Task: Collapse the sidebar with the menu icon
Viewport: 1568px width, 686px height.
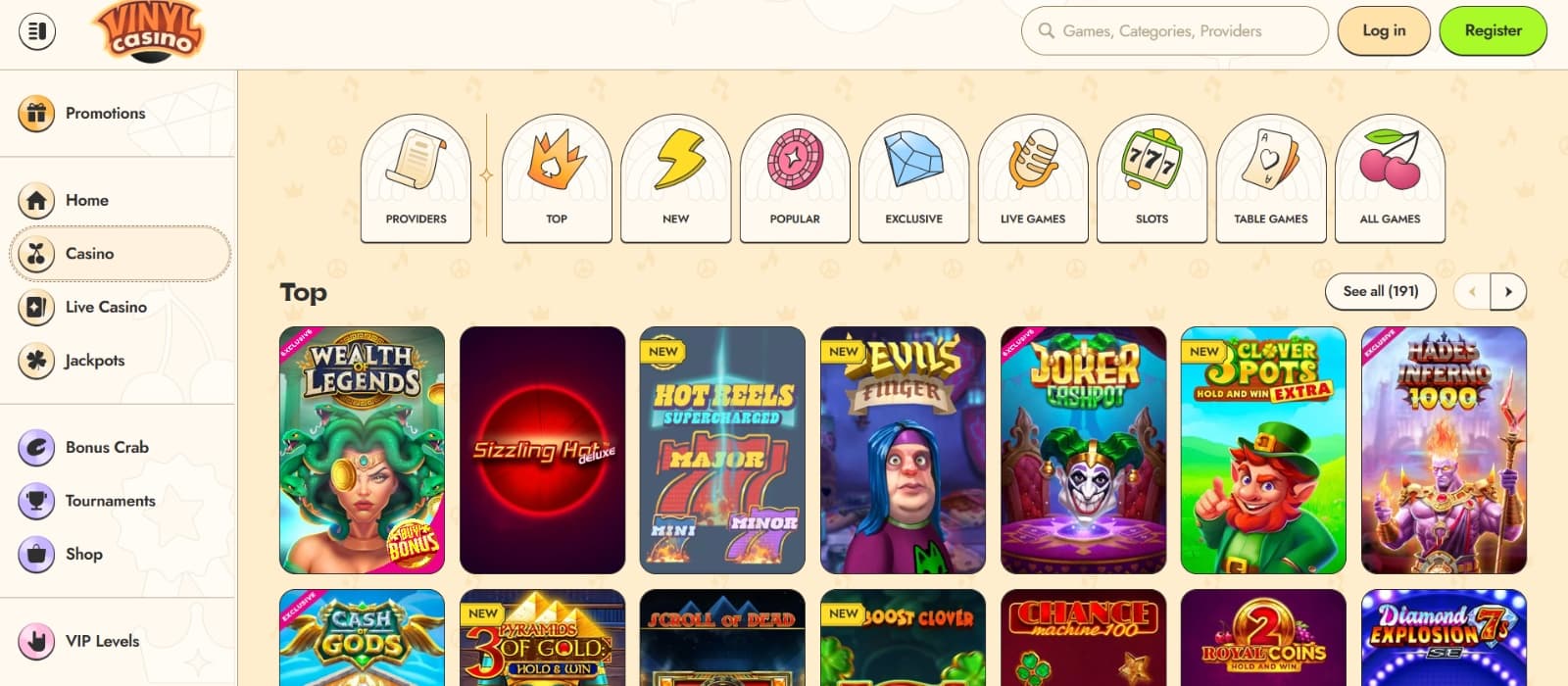Action: click(x=37, y=31)
